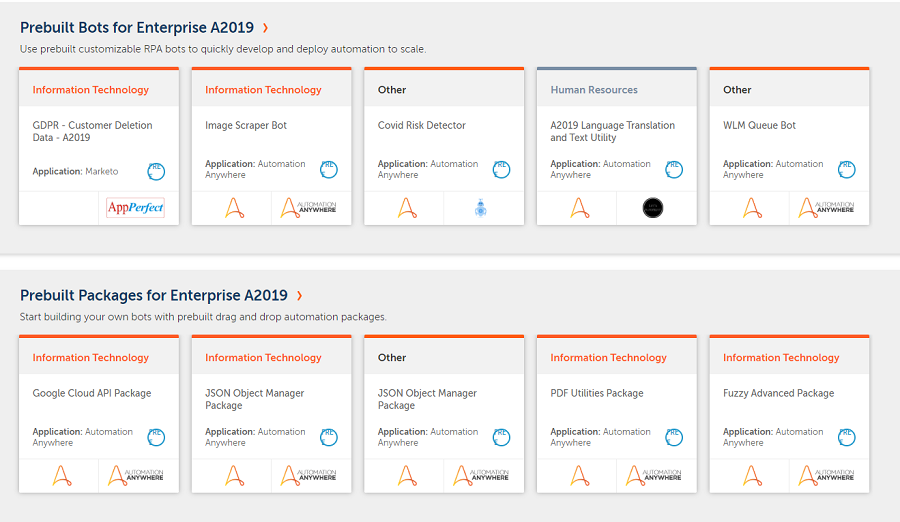Click orange A icon on WLM Queue Bot card
The height and width of the screenshot is (522, 900).
(x=752, y=208)
